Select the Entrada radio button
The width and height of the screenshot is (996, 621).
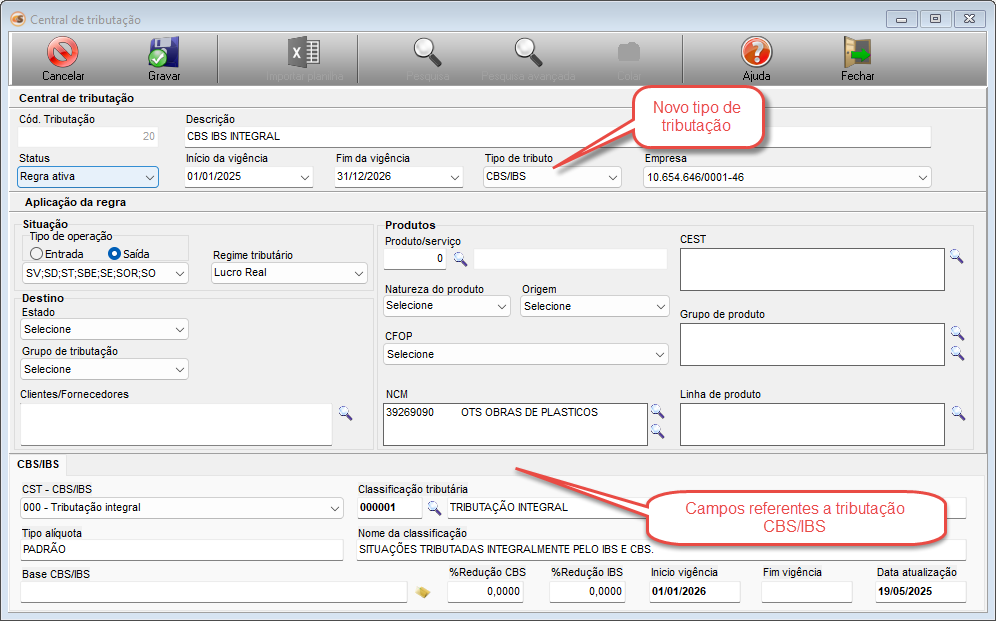(37, 254)
